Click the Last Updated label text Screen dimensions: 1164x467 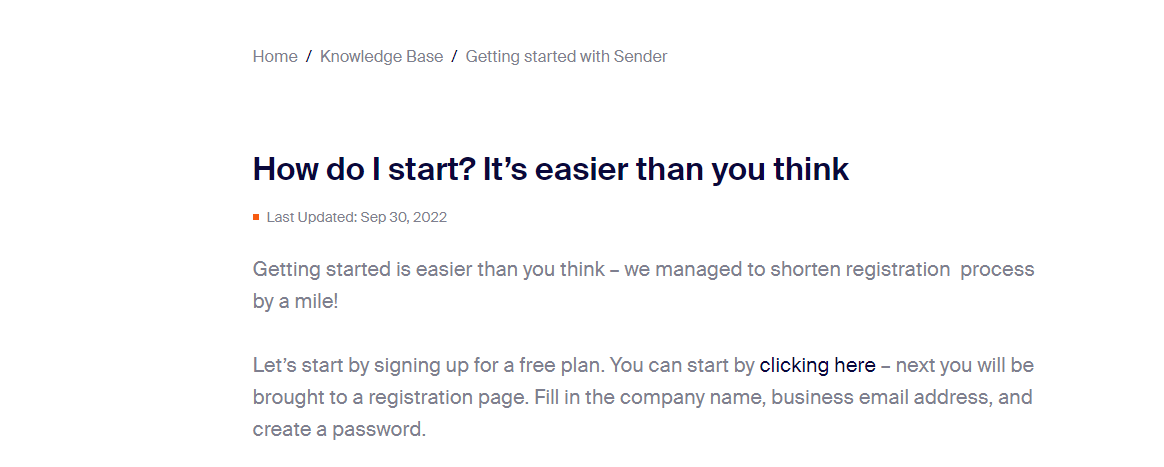(x=311, y=217)
